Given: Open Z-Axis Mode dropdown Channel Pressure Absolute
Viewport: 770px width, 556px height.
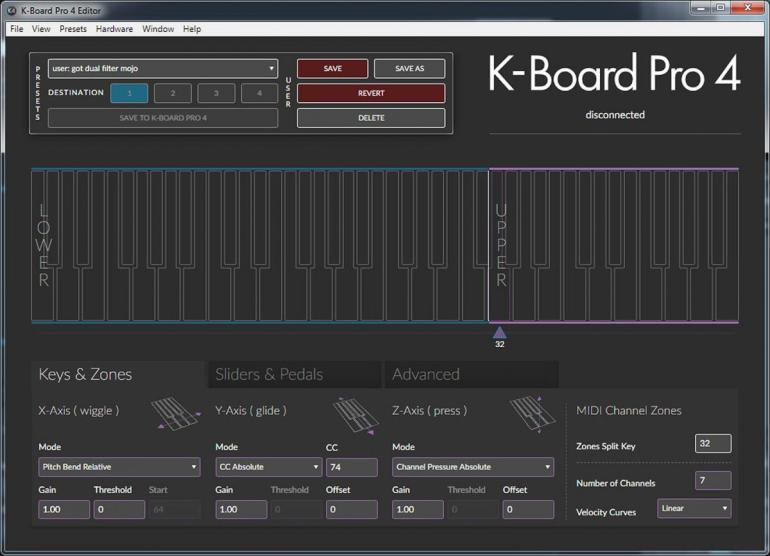Looking at the screenshot, I should point(473,467).
